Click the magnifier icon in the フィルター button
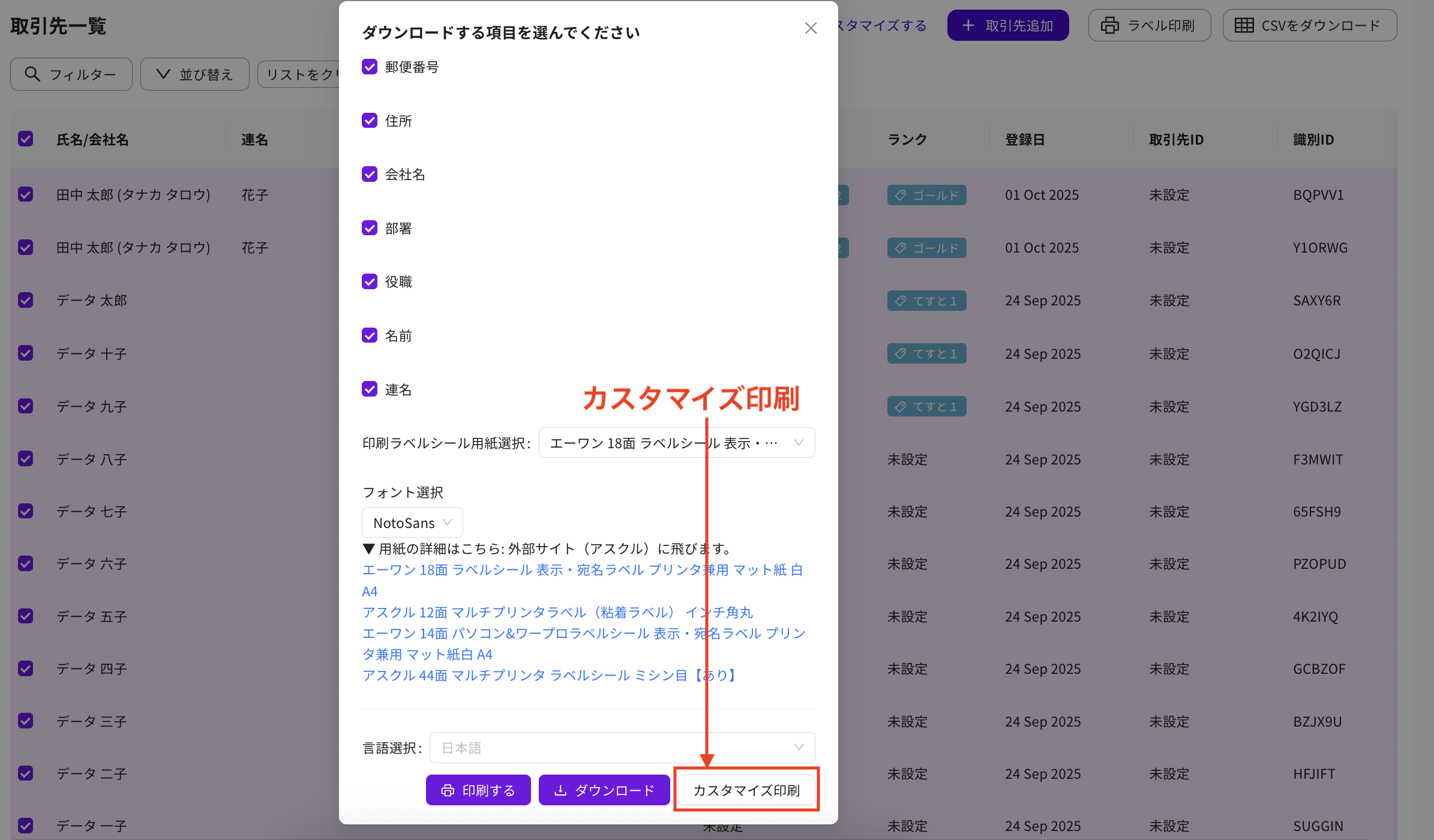The height and width of the screenshot is (840, 1434). (34, 74)
